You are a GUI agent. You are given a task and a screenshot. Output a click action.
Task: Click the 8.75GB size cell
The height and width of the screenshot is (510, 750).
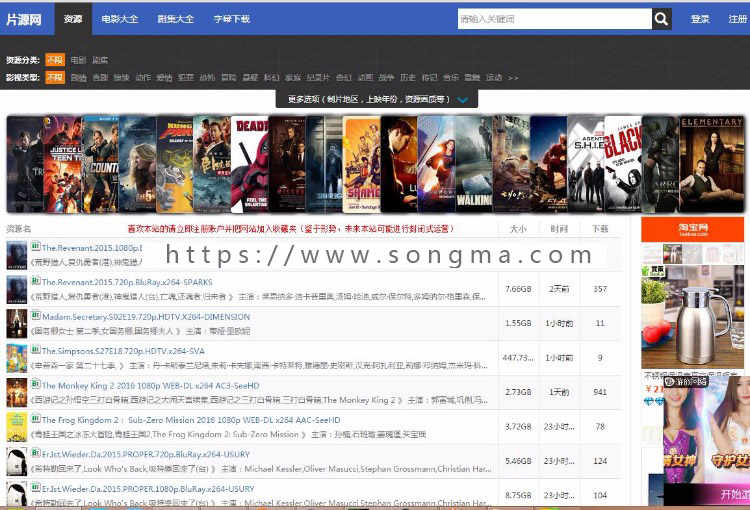(x=518, y=496)
